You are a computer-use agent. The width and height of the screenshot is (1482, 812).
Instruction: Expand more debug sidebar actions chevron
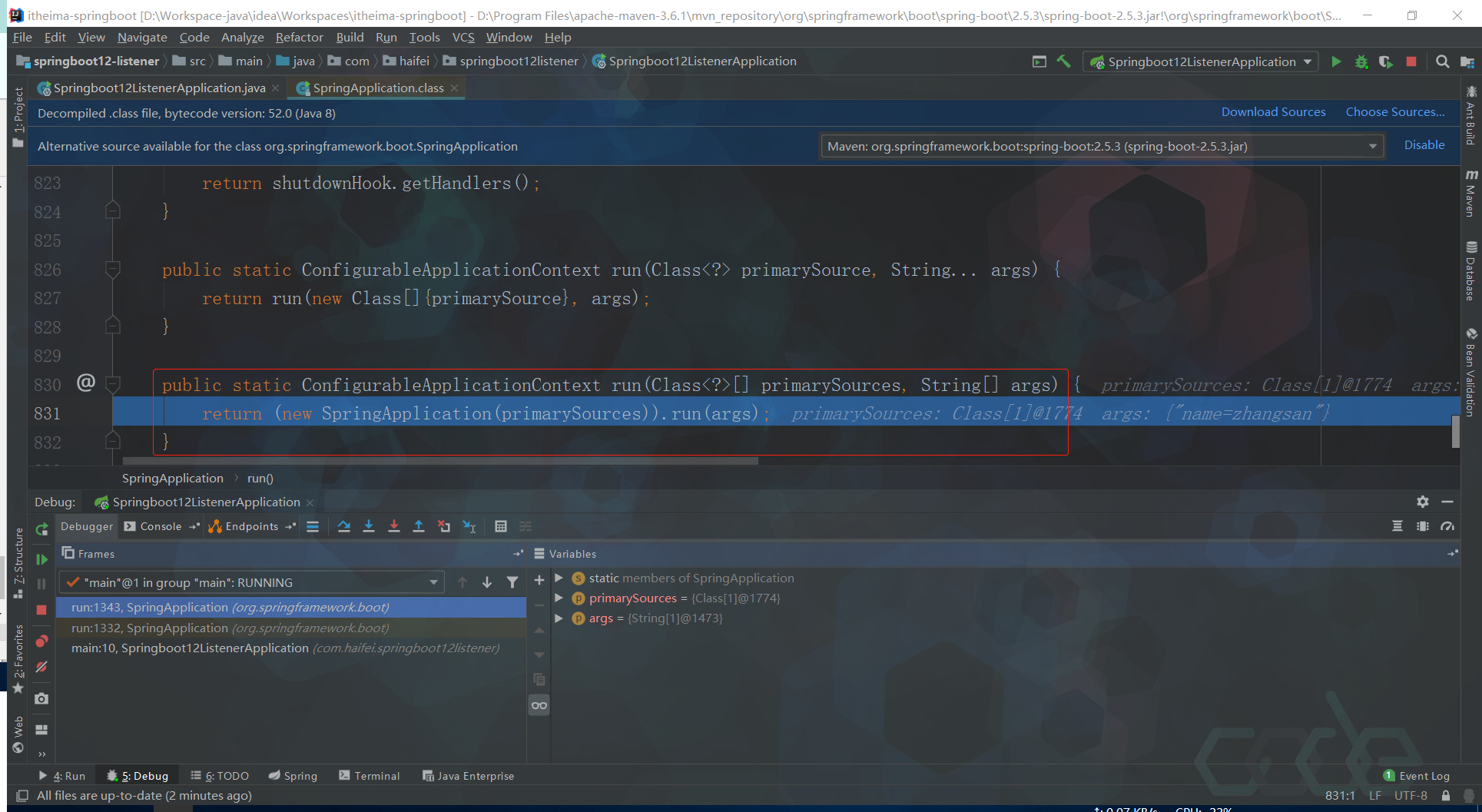click(x=41, y=754)
